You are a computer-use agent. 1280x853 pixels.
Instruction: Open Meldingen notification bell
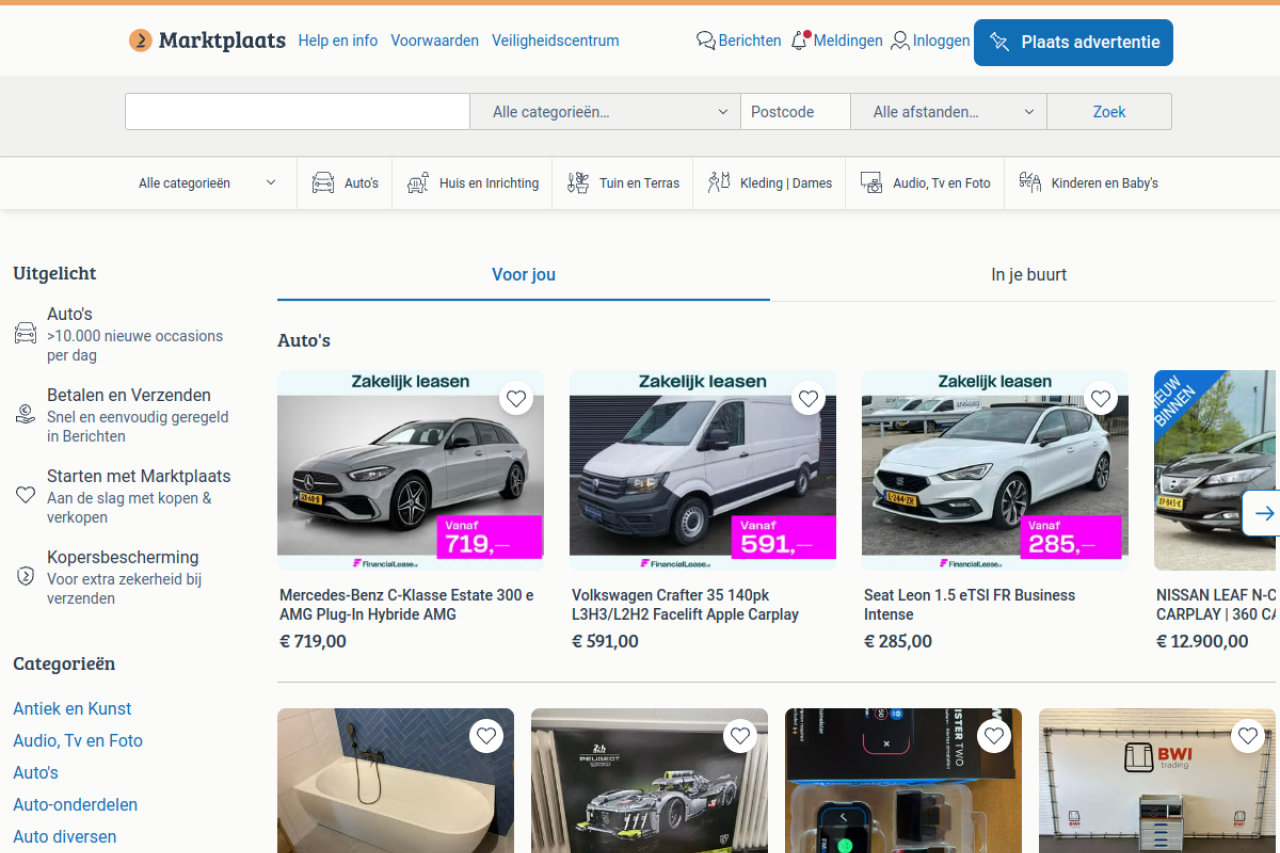click(799, 41)
